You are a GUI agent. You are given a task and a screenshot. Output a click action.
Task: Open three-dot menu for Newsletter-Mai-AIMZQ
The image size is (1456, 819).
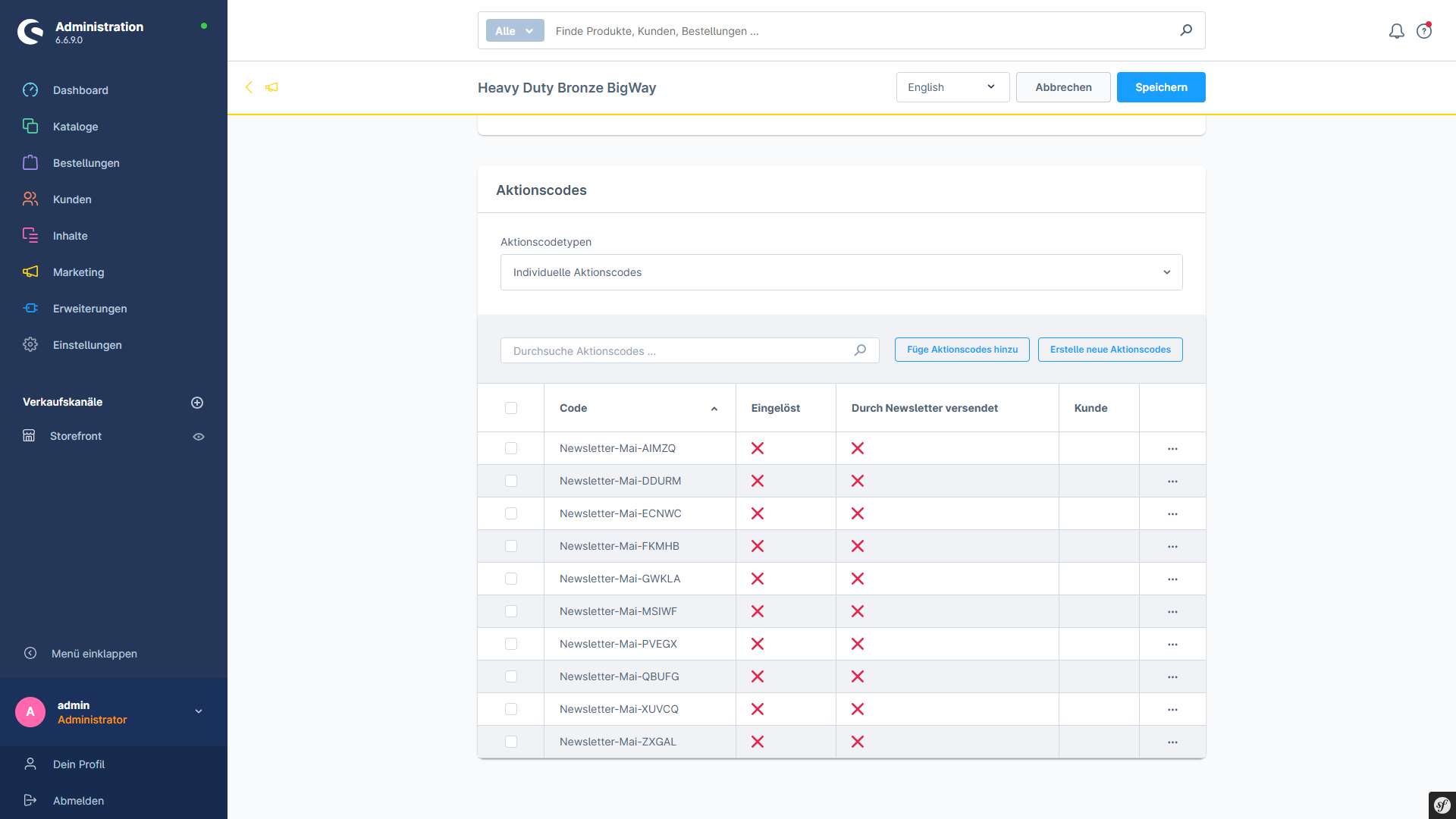click(1172, 449)
